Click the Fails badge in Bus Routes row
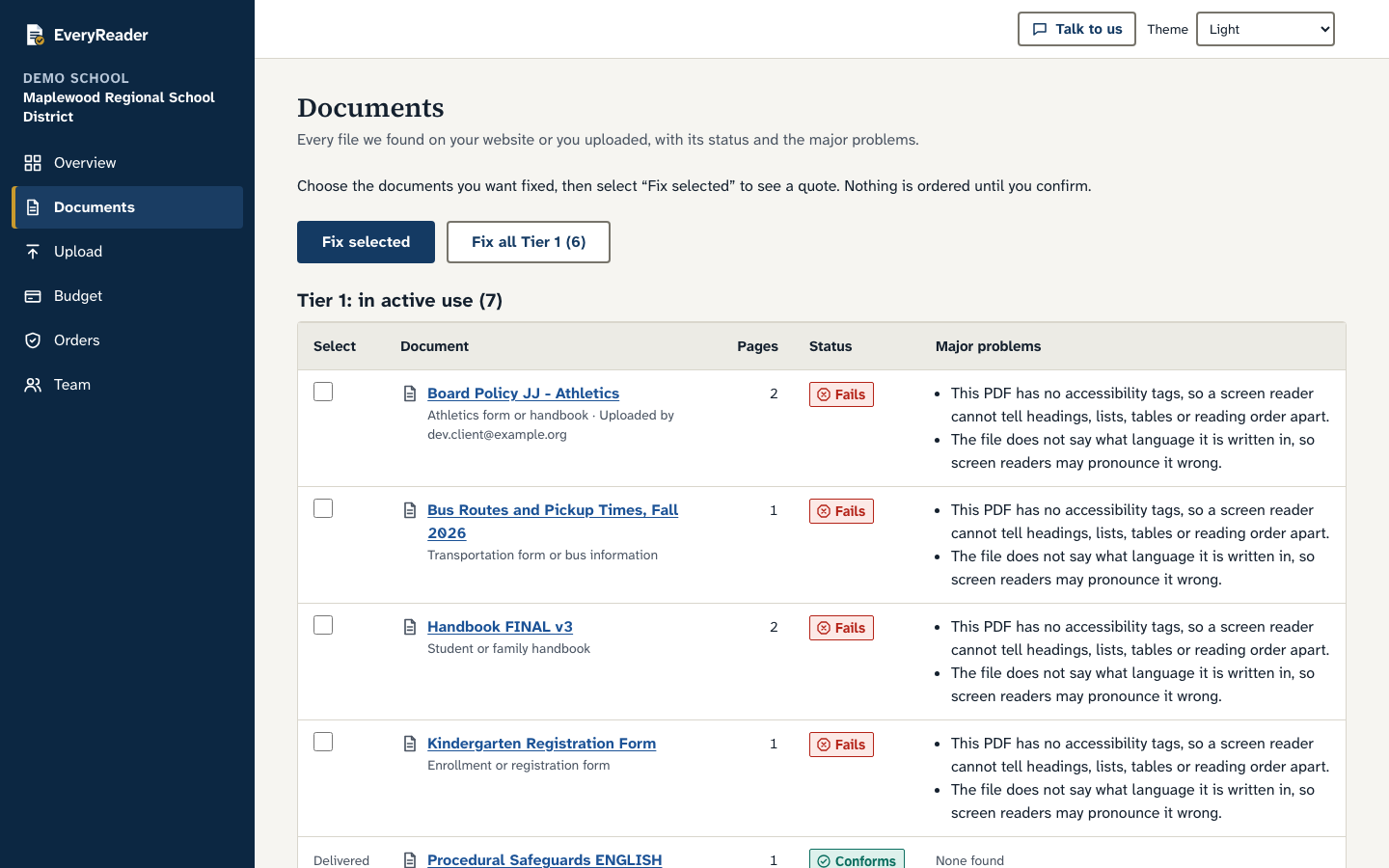This screenshot has height=868, width=1389. click(841, 511)
